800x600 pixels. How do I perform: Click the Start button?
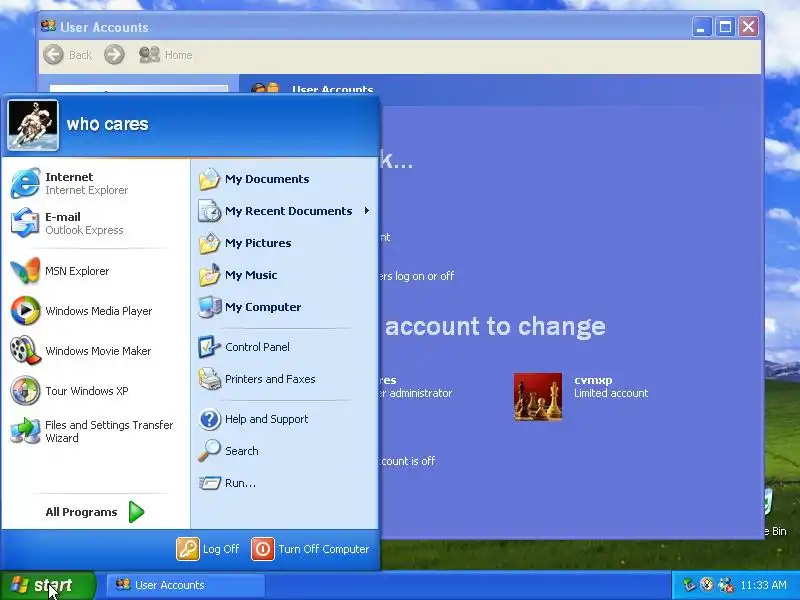pos(47,585)
